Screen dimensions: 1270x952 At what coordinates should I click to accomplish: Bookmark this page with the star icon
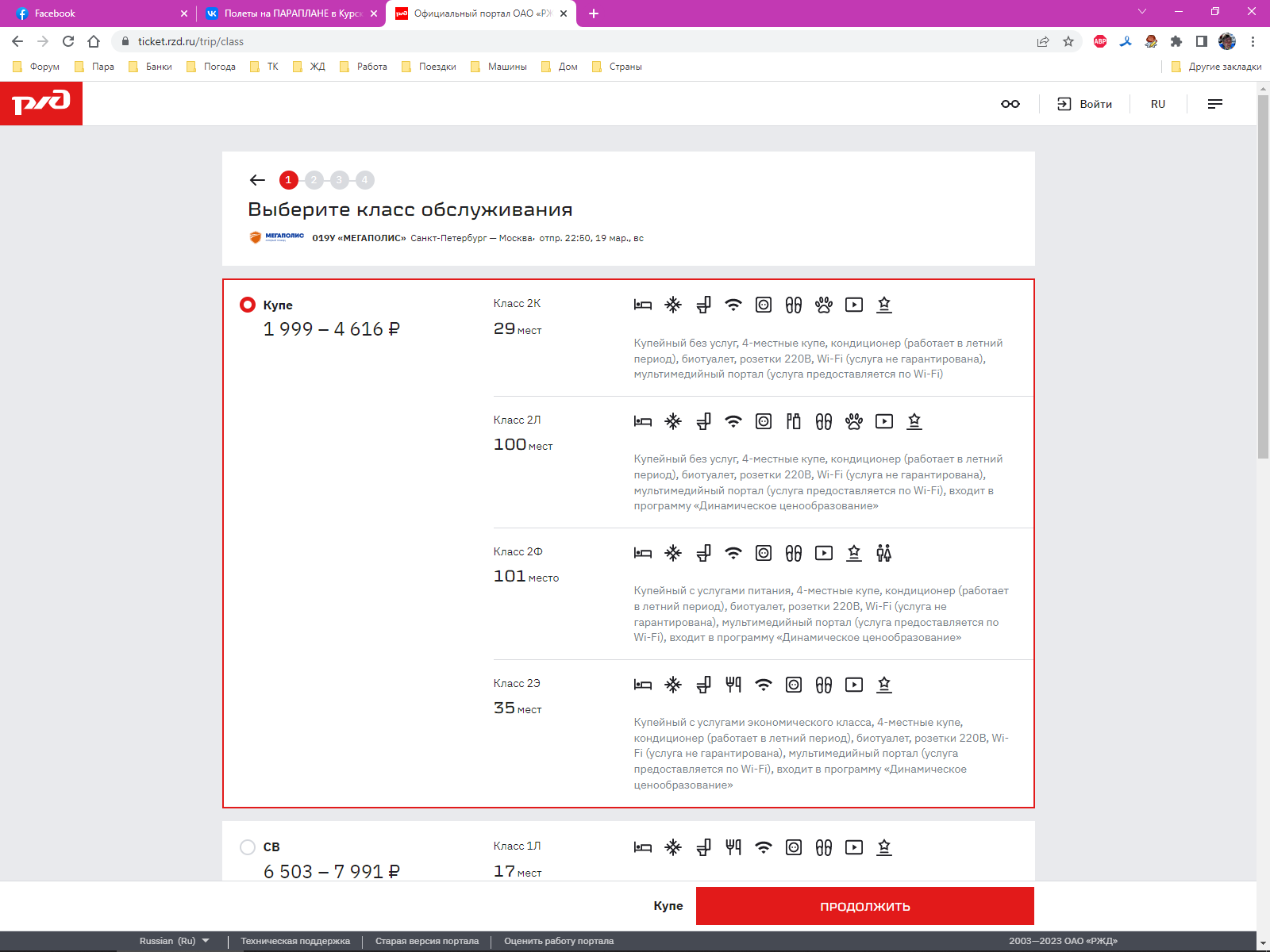point(1068,41)
